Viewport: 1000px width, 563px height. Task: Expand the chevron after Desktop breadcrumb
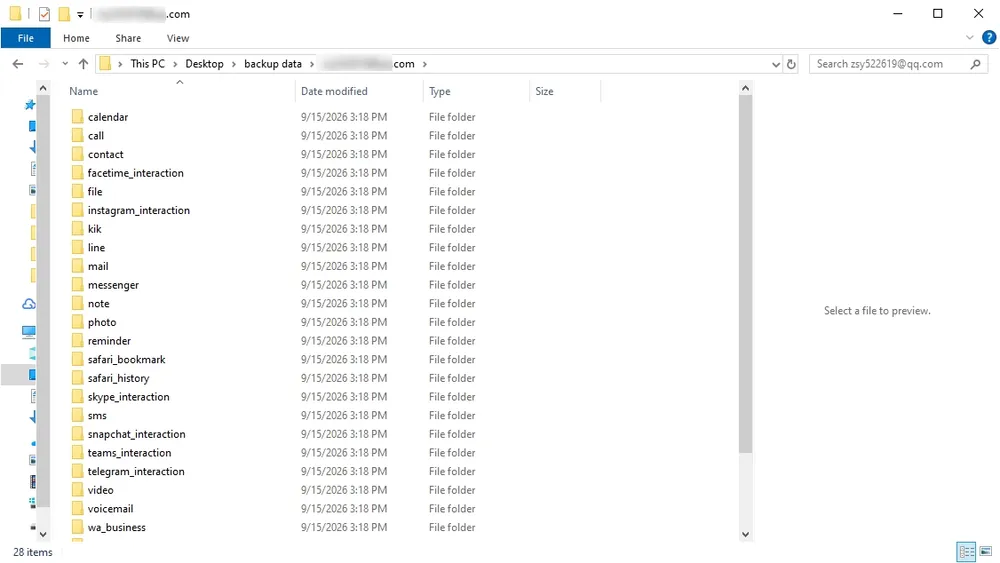[x=233, y=64]
